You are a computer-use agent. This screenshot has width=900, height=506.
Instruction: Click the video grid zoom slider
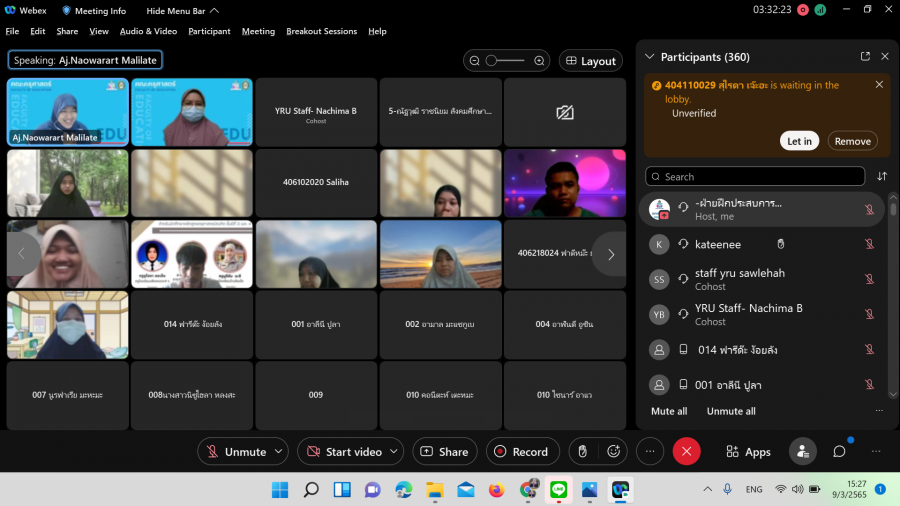[505, 61]
